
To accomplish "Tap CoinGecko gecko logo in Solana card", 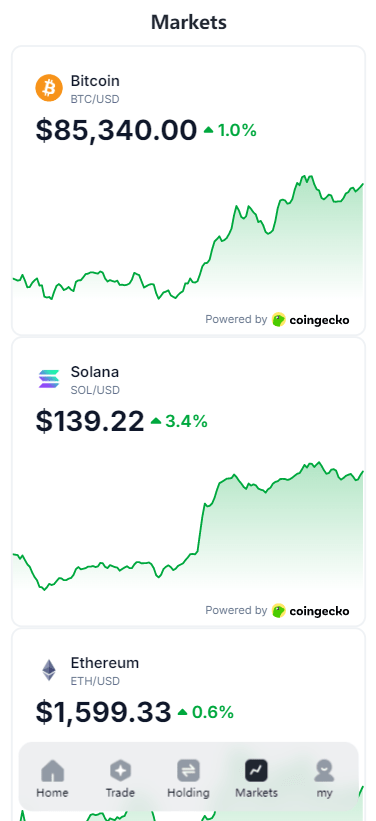I will [x=279, y=611].
